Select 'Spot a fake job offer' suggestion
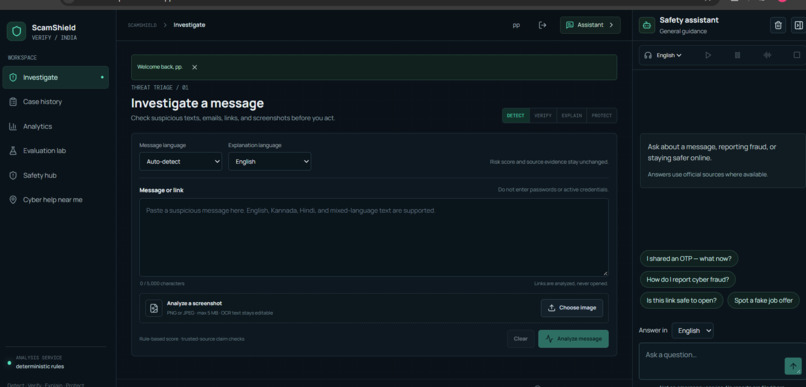Image resolution: width=806 pixels, height=387 pixels. [x=763, y=301]
